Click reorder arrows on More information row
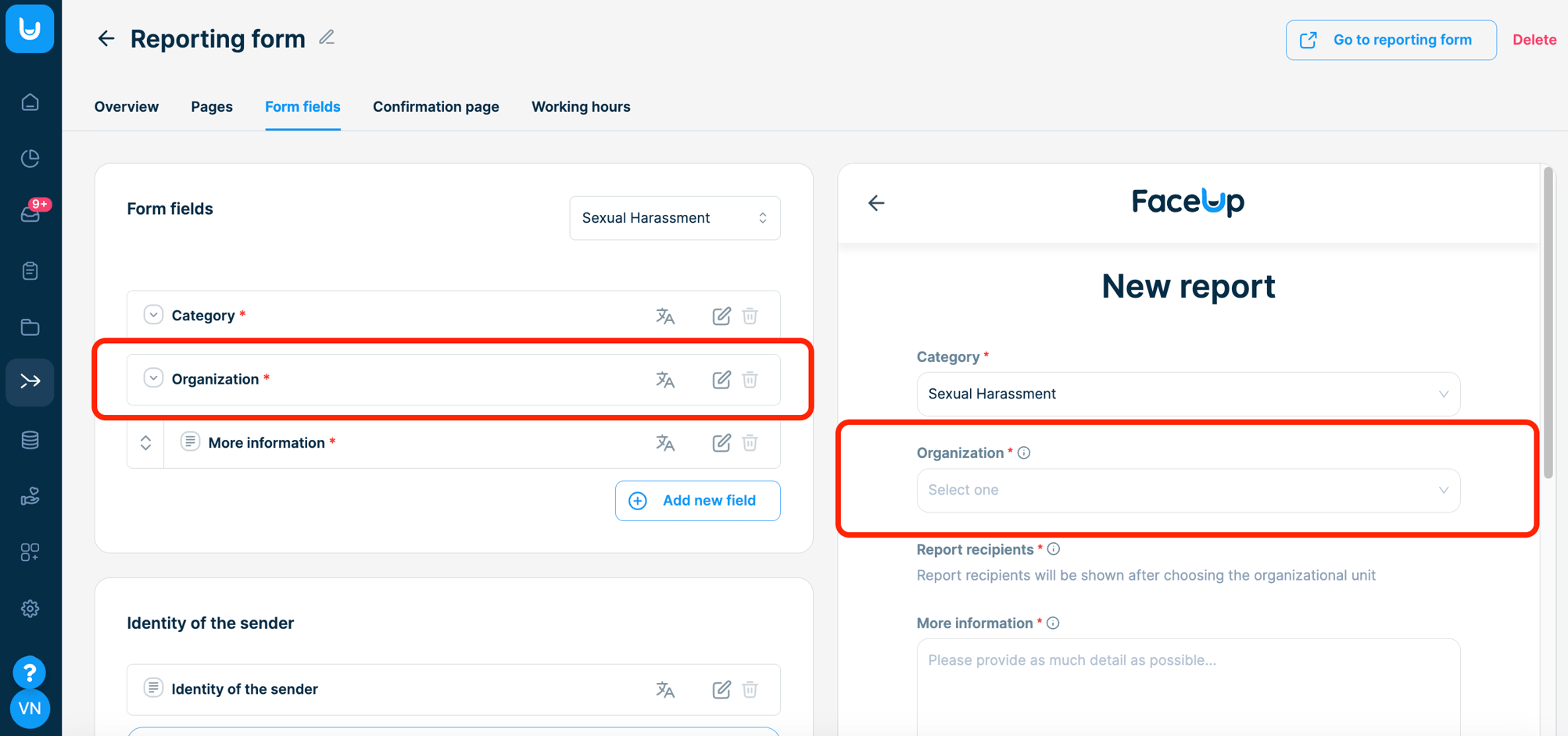Image resolution: width=1568 pixels, height=736 pixels. click(145, 443)
